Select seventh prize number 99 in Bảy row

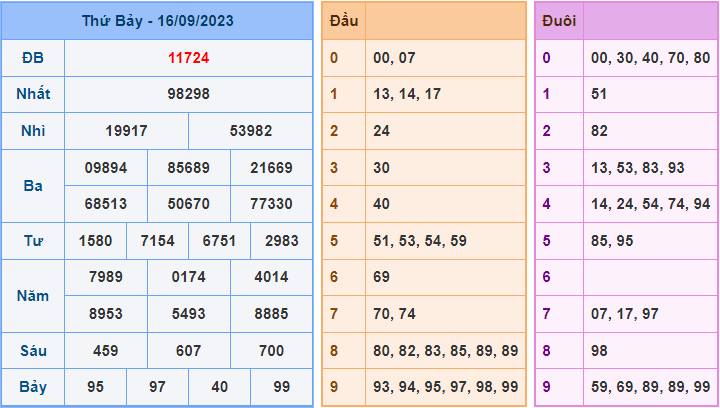[281, 387]
